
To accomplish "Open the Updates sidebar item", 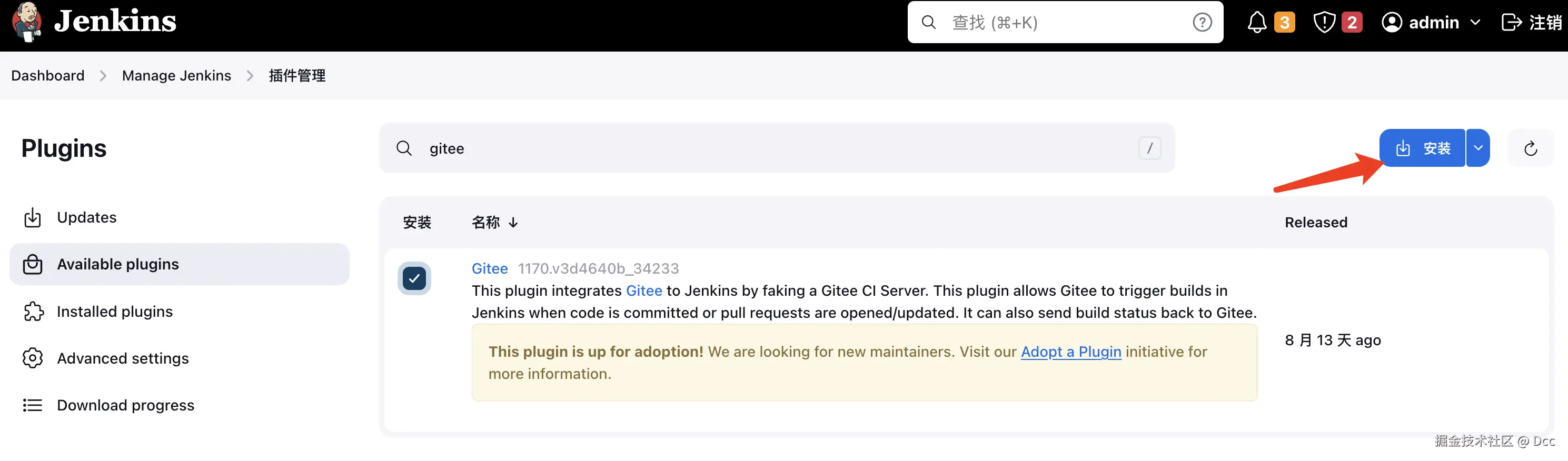I will point(86,218).
